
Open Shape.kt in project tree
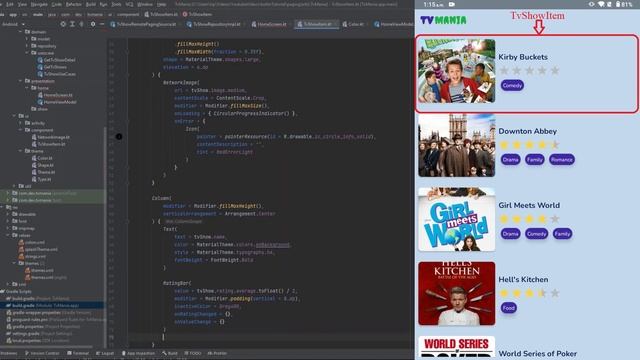(x=42, y=165)
